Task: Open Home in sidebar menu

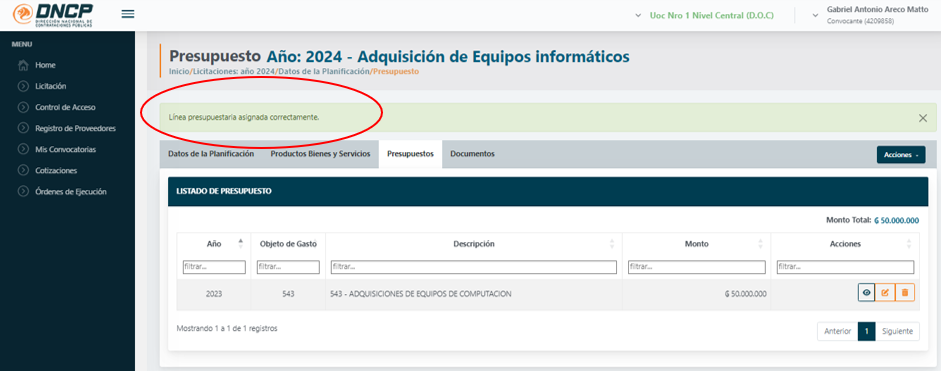Action: point(45,65)
